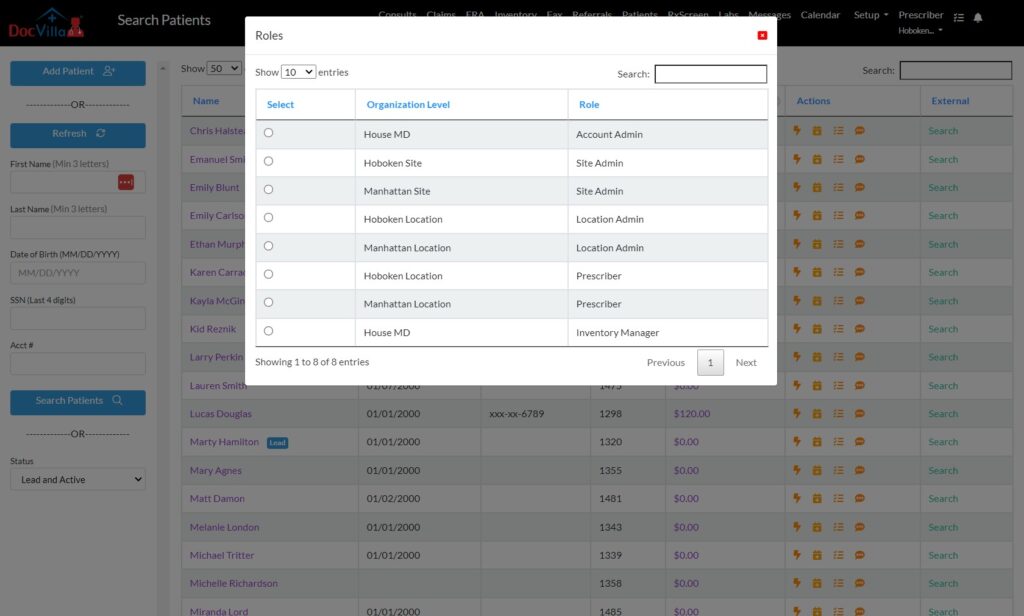Click message icon for Lucas Douglas row

pyautogui.click(x=859, y=413)
